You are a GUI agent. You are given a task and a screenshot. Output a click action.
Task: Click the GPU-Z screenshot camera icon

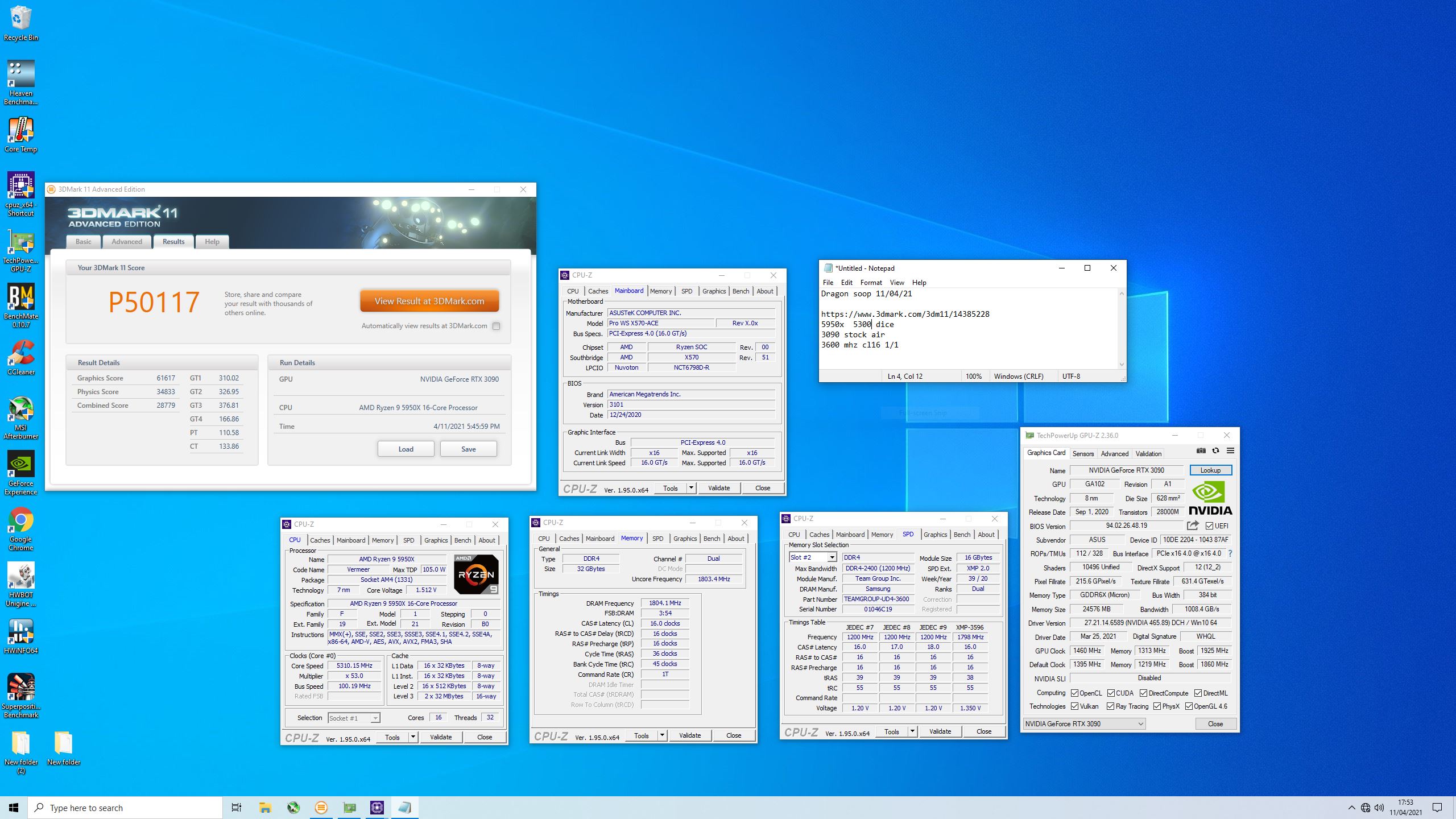pyautogui.click(x=1201, y=451)
